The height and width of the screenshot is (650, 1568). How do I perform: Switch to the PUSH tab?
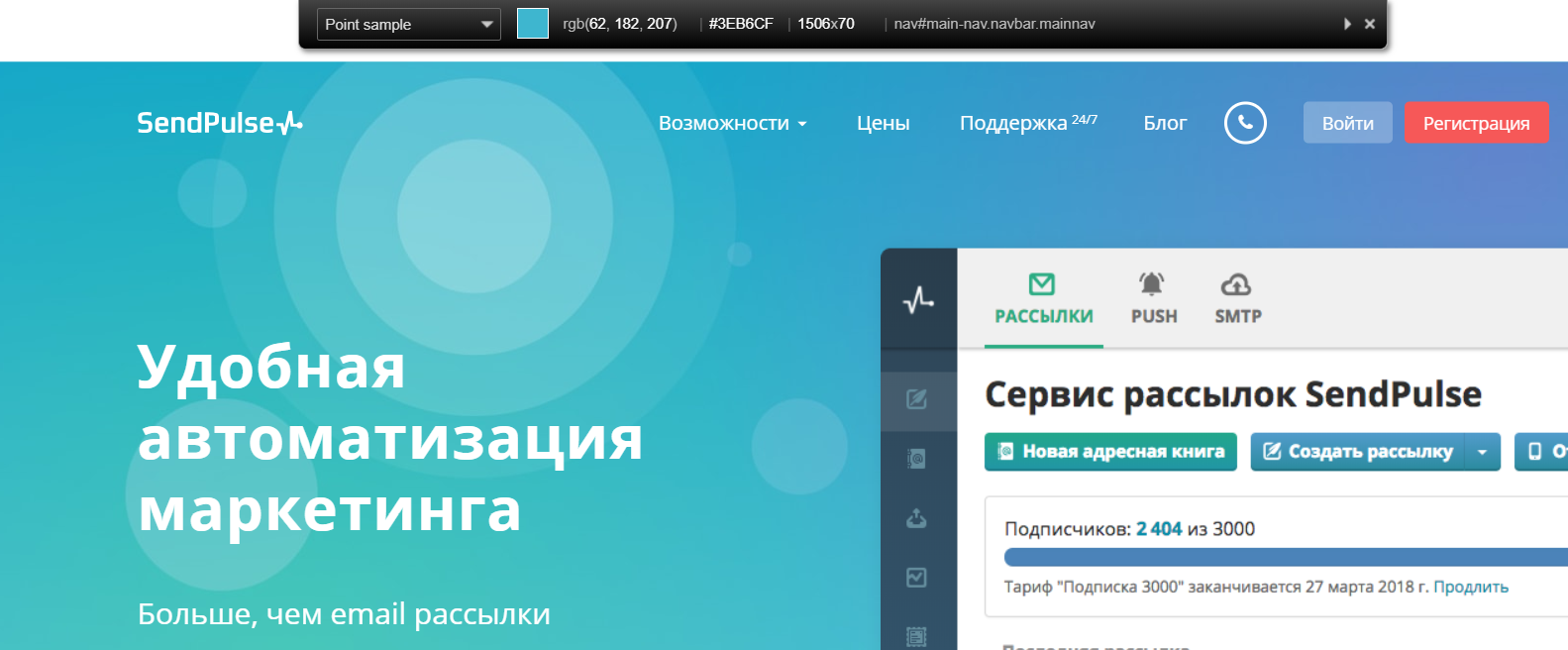(x=1154, y=298)
